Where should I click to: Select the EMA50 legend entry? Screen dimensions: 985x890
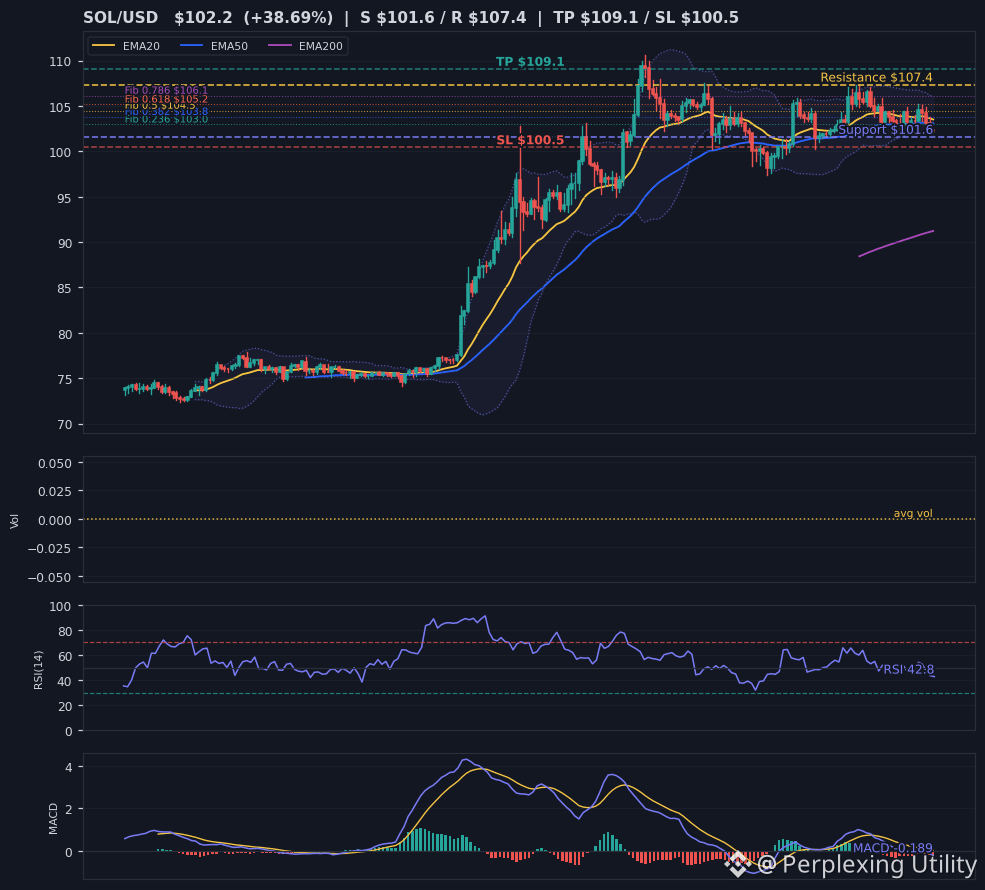(x=214, y=46)
